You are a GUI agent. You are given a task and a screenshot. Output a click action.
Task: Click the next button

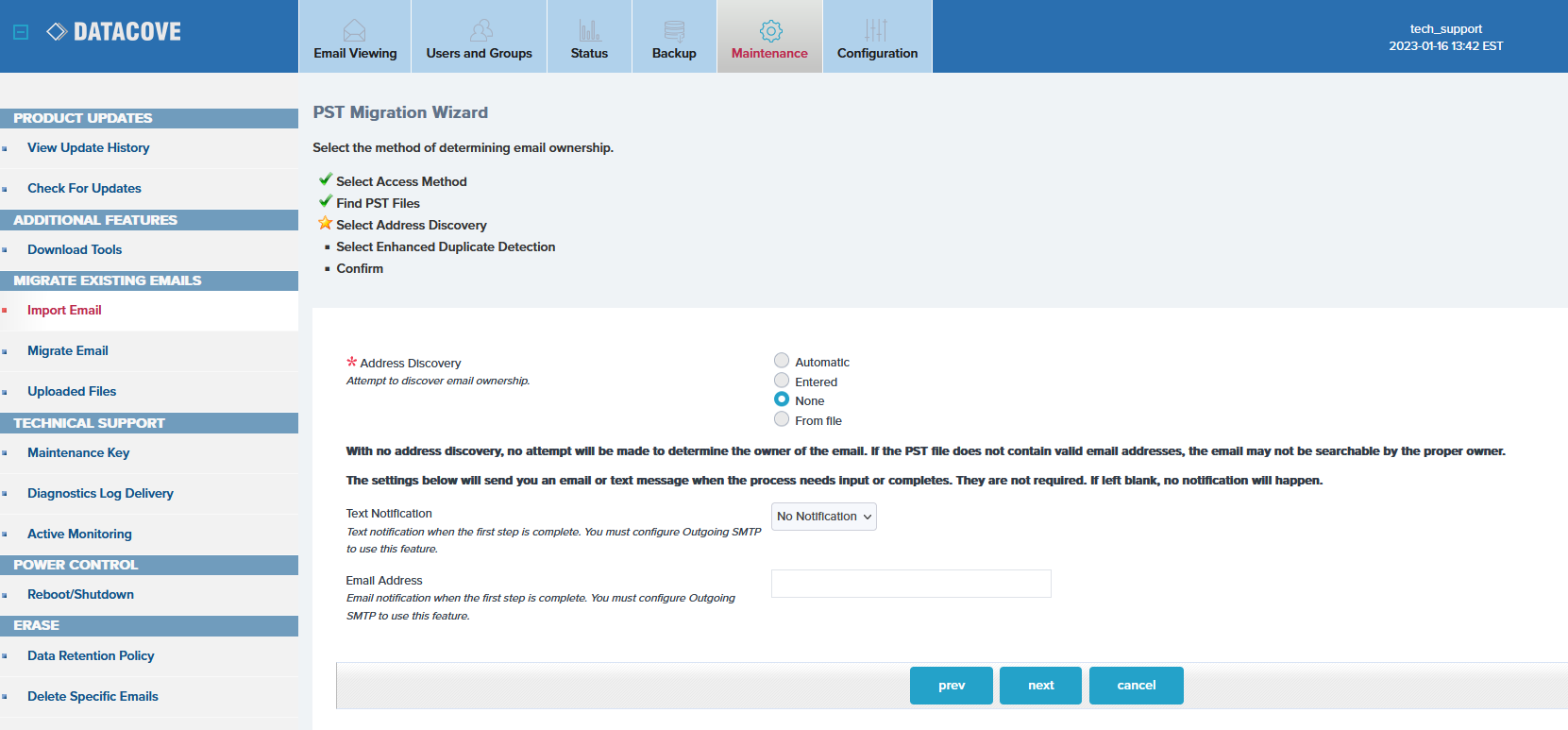(1040, 686)
